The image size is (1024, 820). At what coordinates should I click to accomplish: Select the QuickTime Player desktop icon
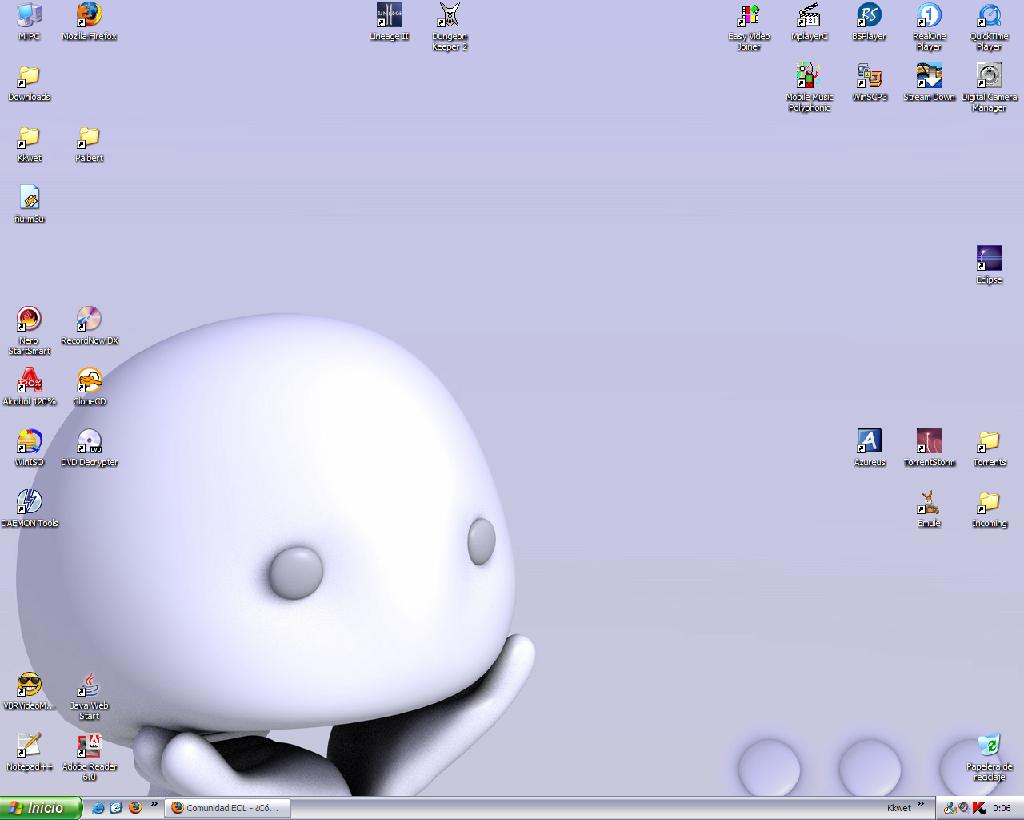pyautogui.click(x=989, y=16)
